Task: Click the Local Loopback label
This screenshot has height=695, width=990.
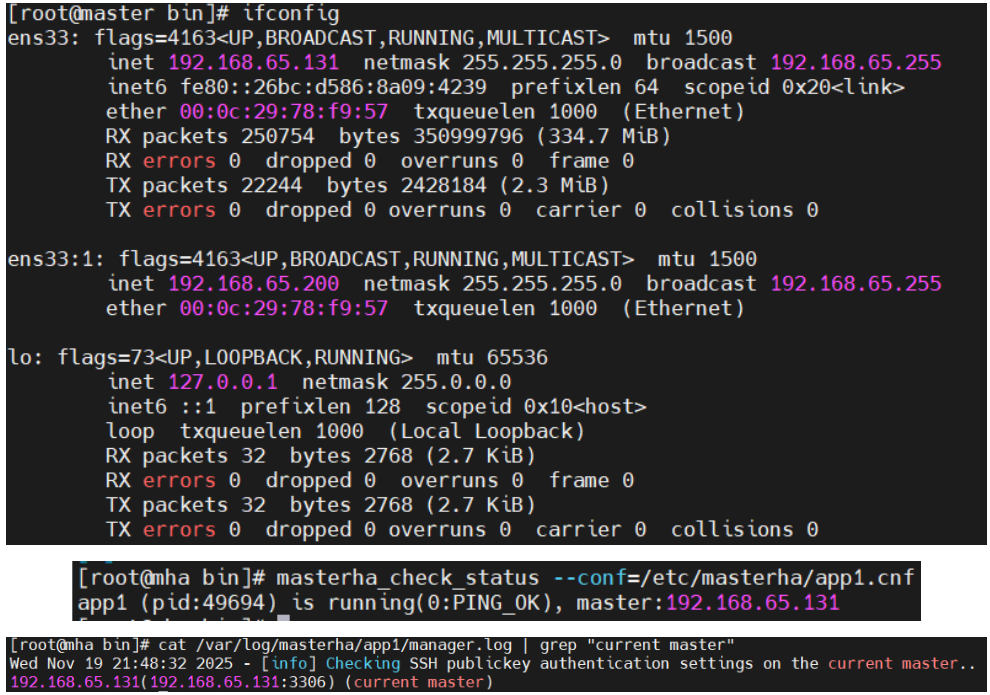Action: 487,432
